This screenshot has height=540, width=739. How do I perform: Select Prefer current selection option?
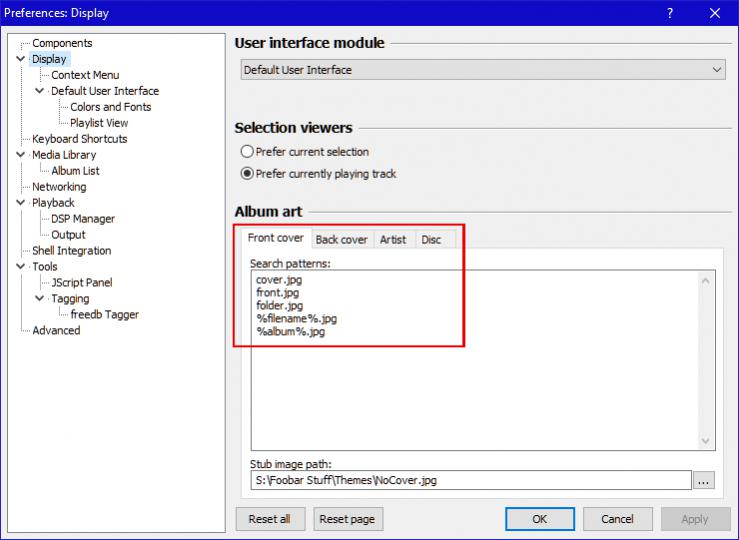(x=247, y=152)
